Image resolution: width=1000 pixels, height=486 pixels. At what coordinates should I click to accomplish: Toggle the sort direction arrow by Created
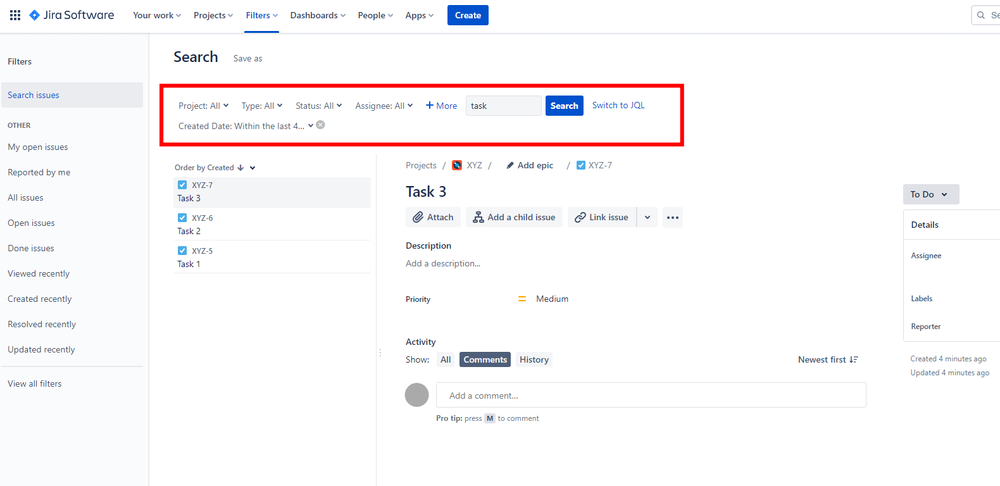click(241, 168)
